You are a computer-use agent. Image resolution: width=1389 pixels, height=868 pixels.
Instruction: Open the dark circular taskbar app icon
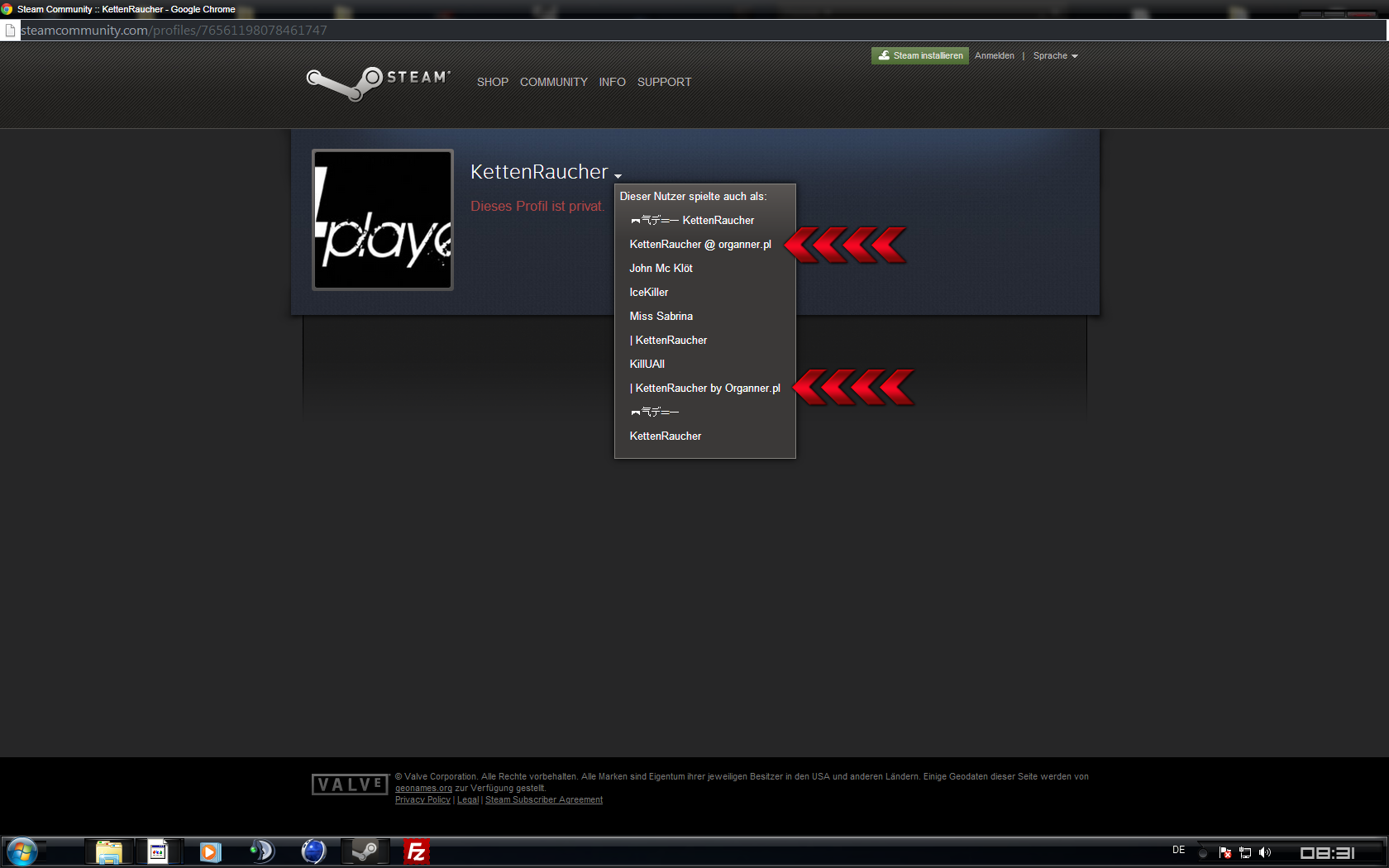pos(261,851)
